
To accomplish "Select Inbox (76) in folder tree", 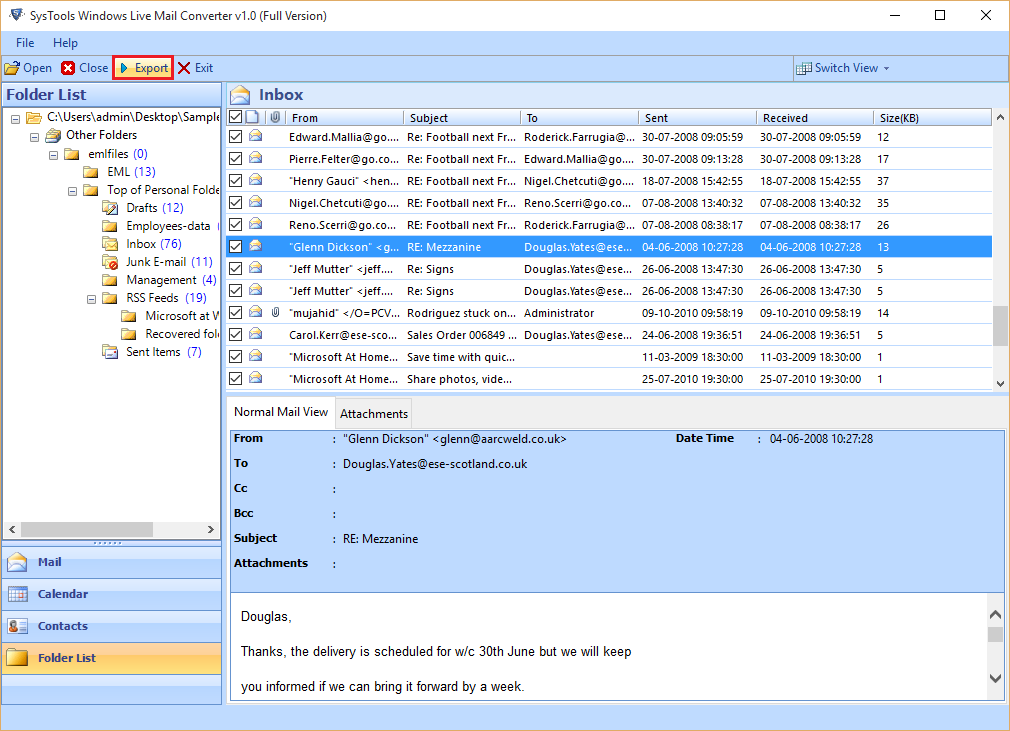I will coord(153,244).
